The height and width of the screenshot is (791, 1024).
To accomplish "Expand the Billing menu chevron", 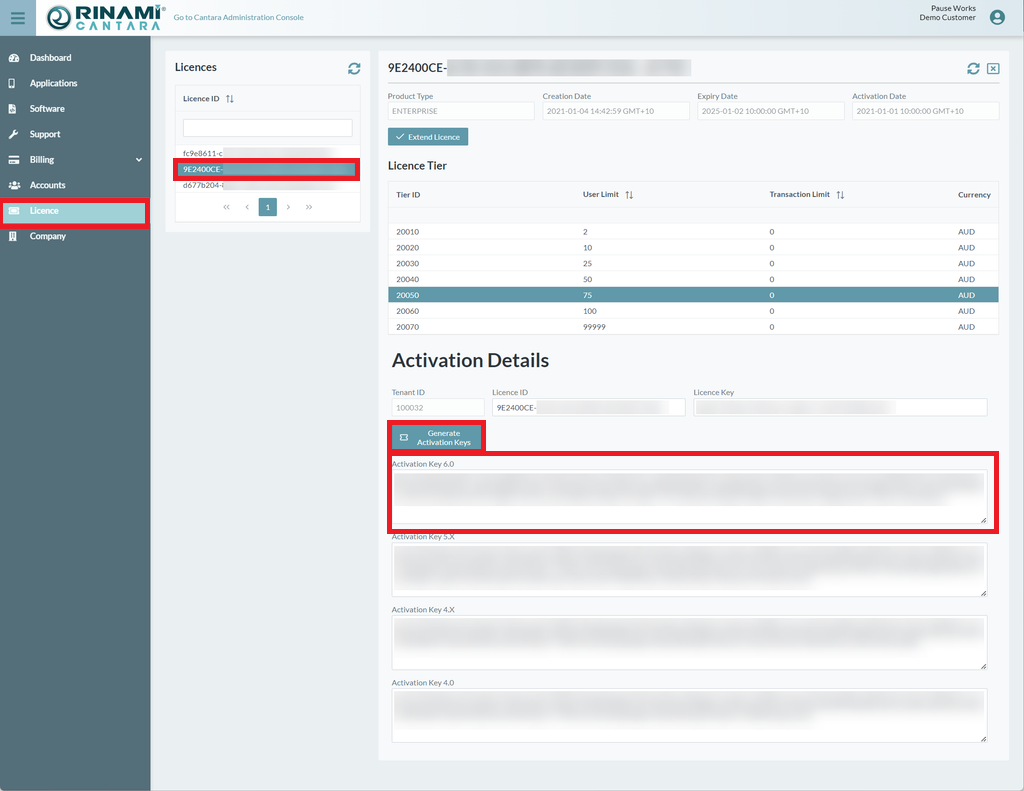I will pos(139,160).
